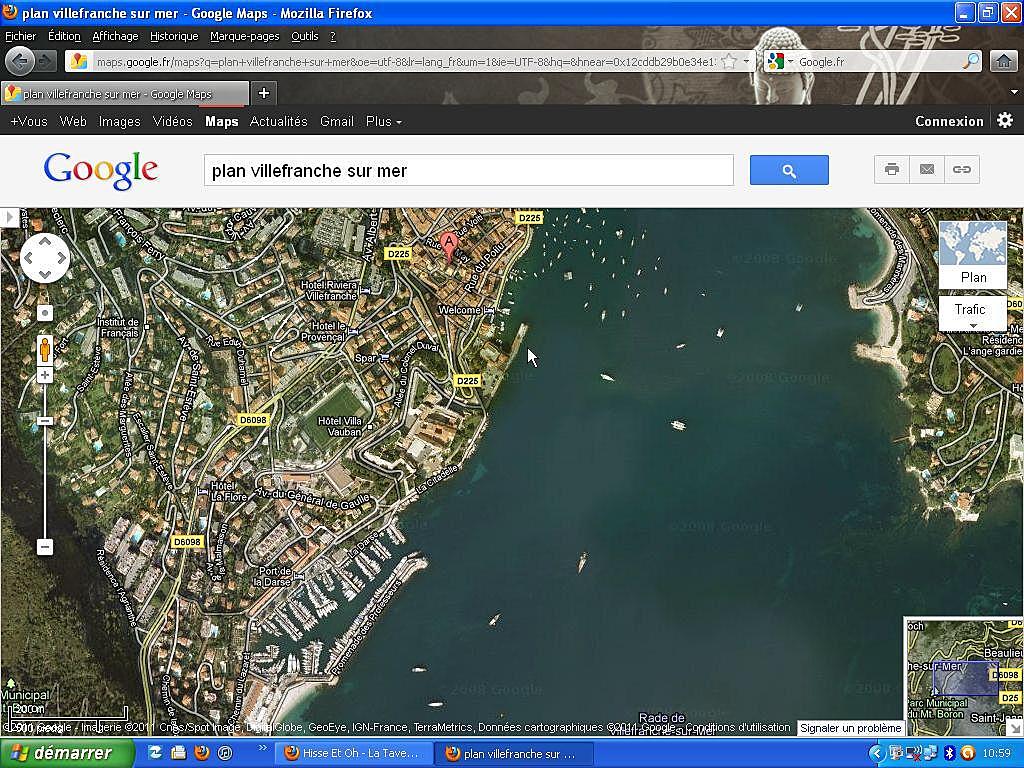Send the map by email envelope icon
This screenshot has width=1024, height=768.
pyautogui.click(x=927, y=170)
